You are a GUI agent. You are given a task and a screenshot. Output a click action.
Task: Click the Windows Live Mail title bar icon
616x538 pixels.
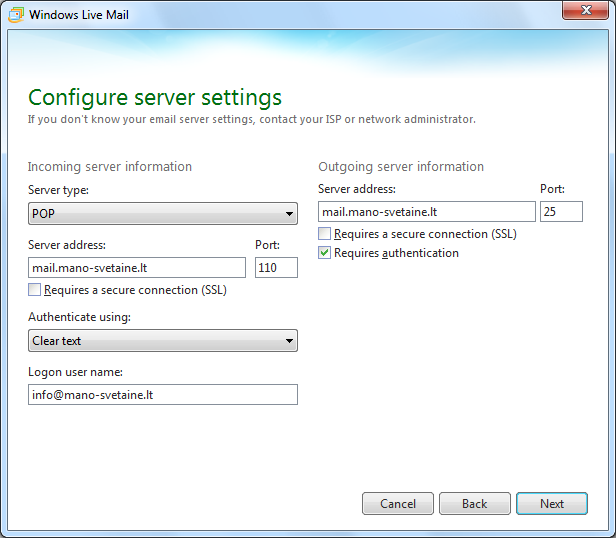pos(16,15)
